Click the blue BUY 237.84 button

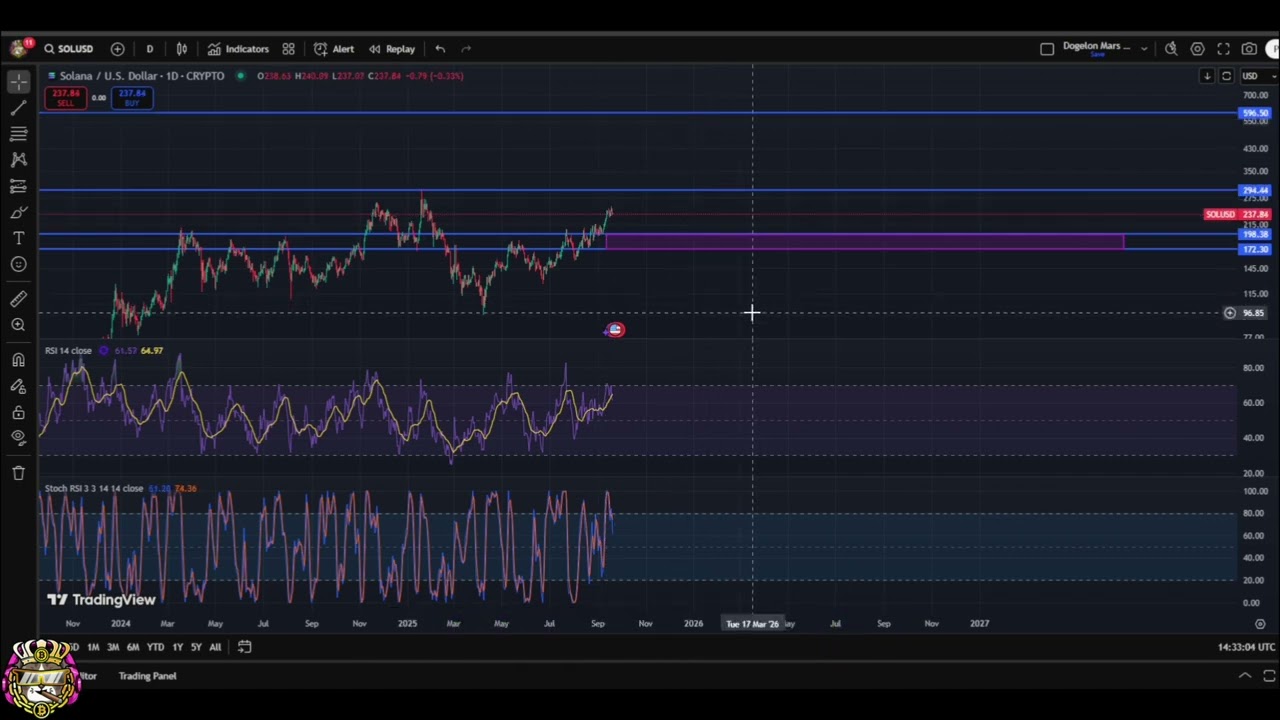(x=132, y=97)
